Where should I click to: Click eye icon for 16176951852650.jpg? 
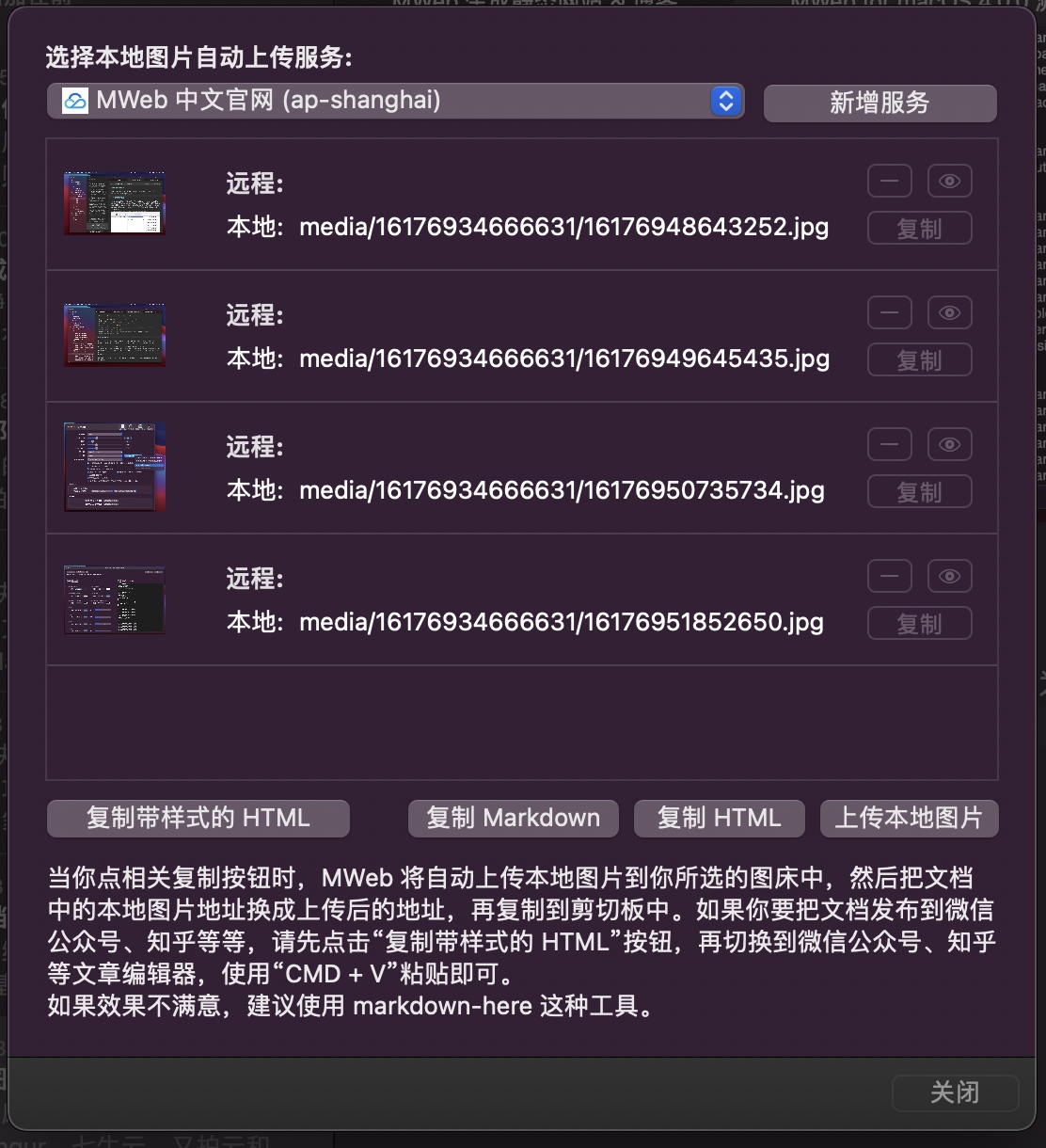coord(949,576)
